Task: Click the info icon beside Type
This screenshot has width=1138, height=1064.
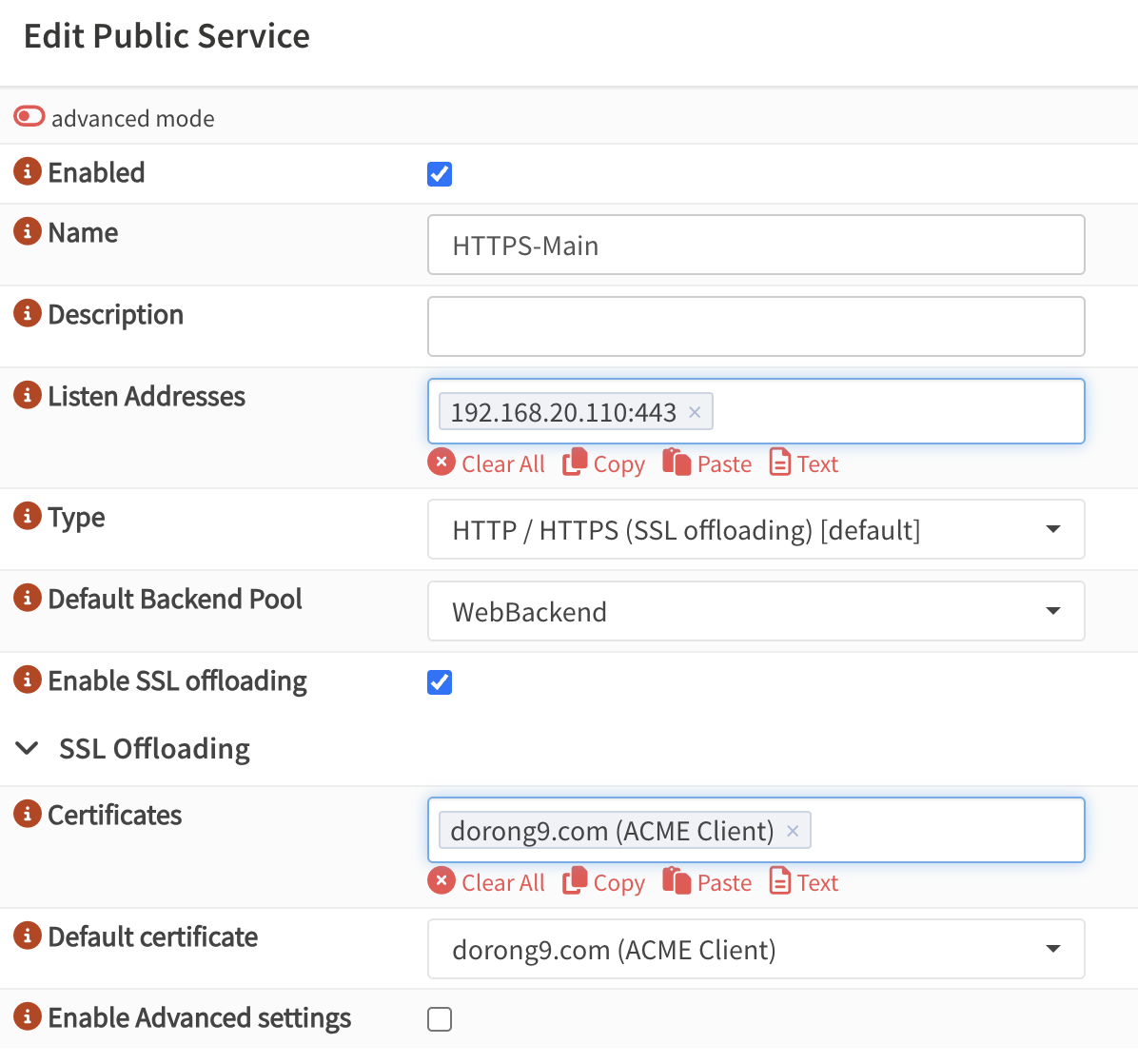Action: click(28, 517)
